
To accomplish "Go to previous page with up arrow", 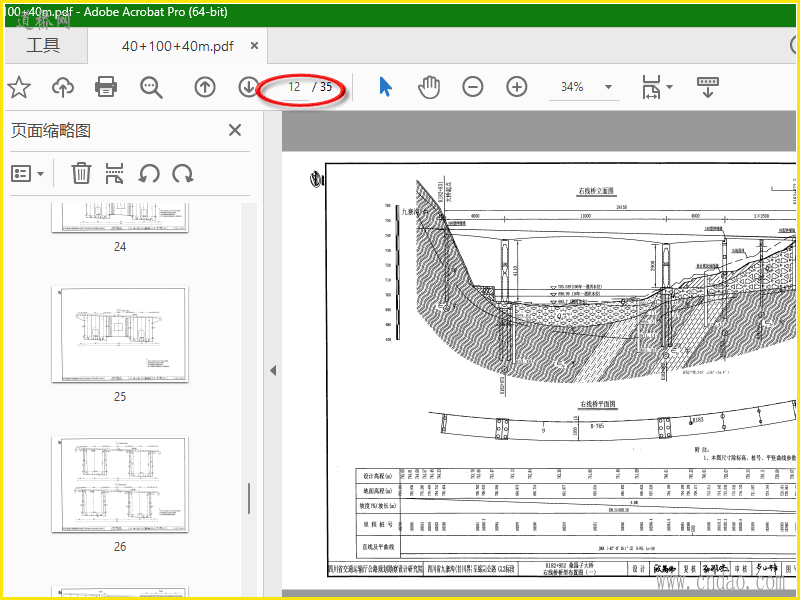I will pyautogui.click(x=205, y=87).
